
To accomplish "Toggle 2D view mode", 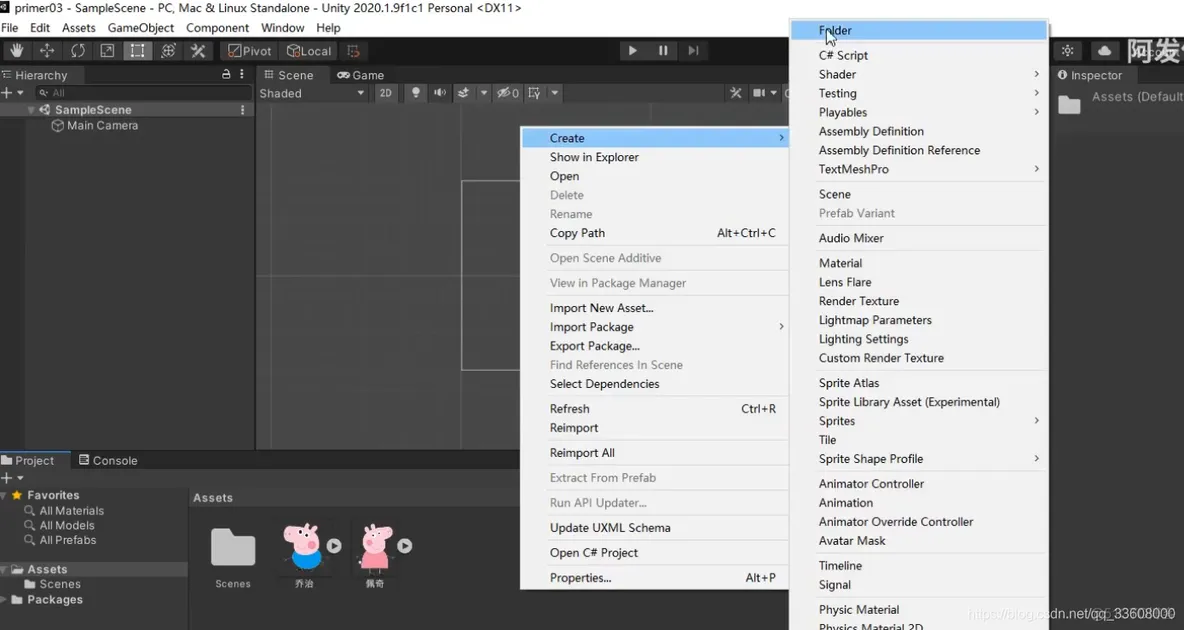I will [x=386, y=93].
